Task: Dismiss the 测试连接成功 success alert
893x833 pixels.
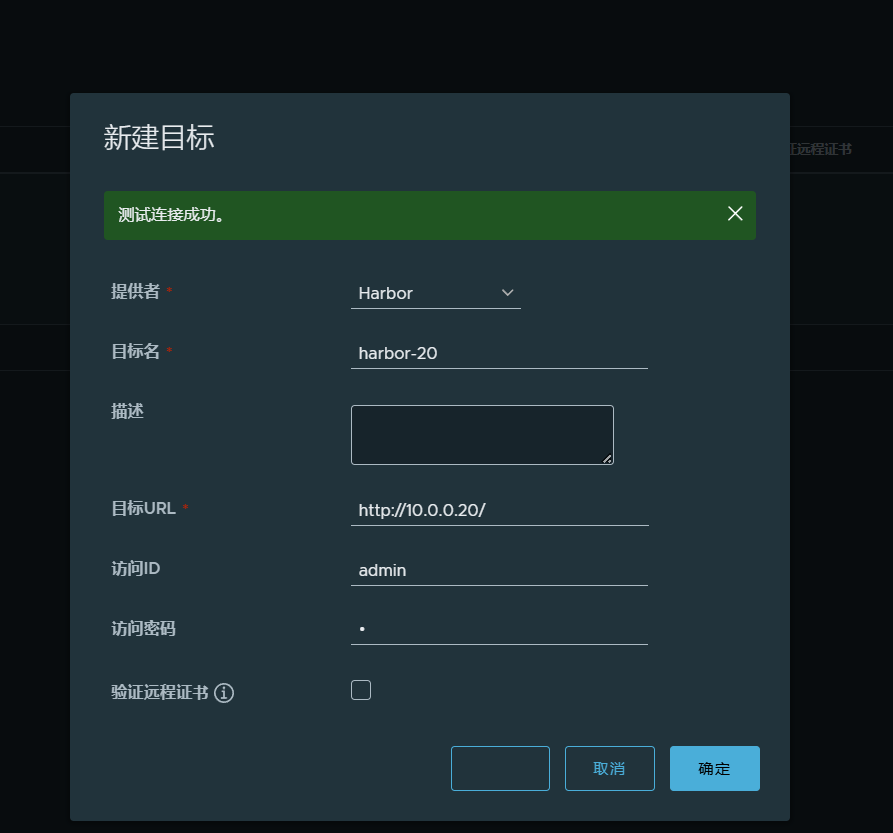Action: [x=735, y=214]
